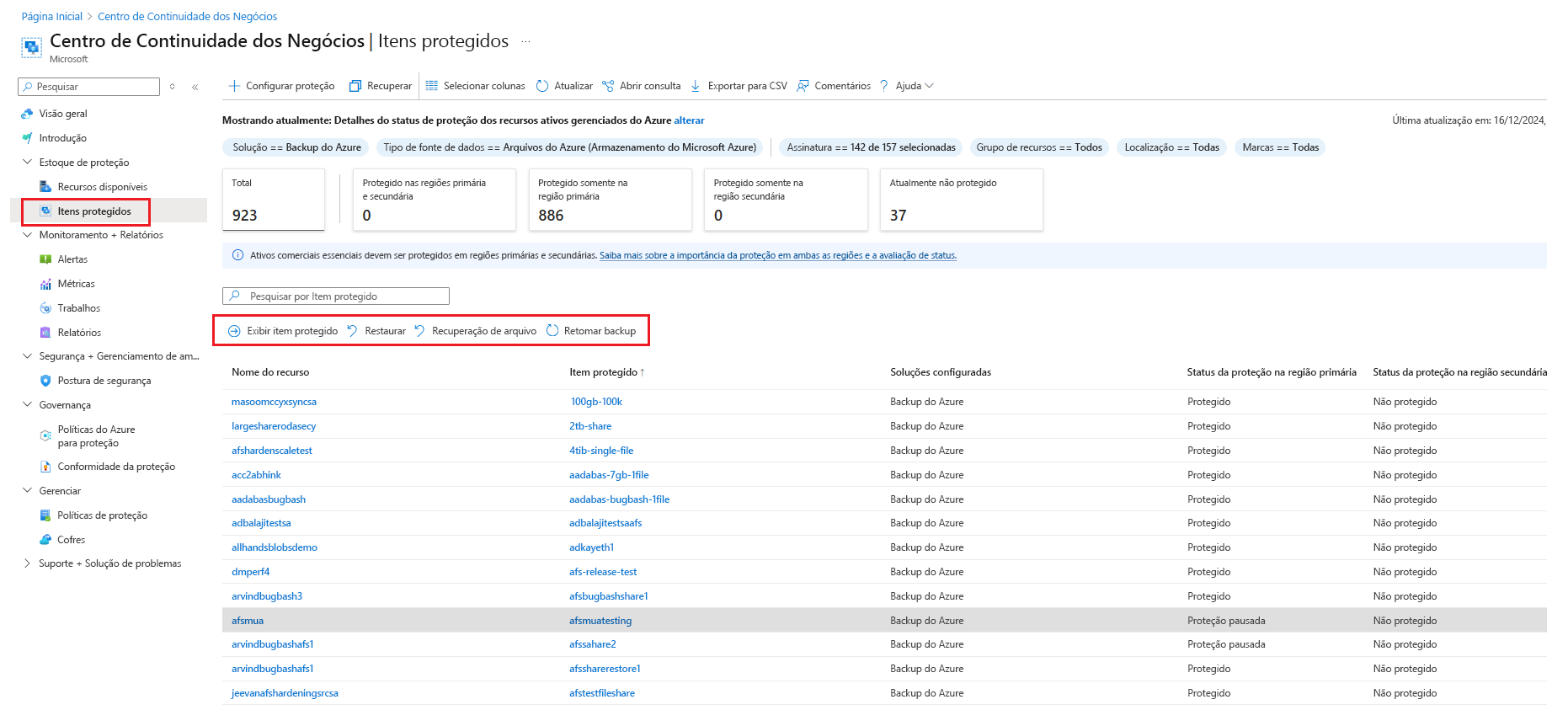Viewport: 1568px width, 710px height.
Task: Open the Ajuda dropdown chevron
Action: 930,86
